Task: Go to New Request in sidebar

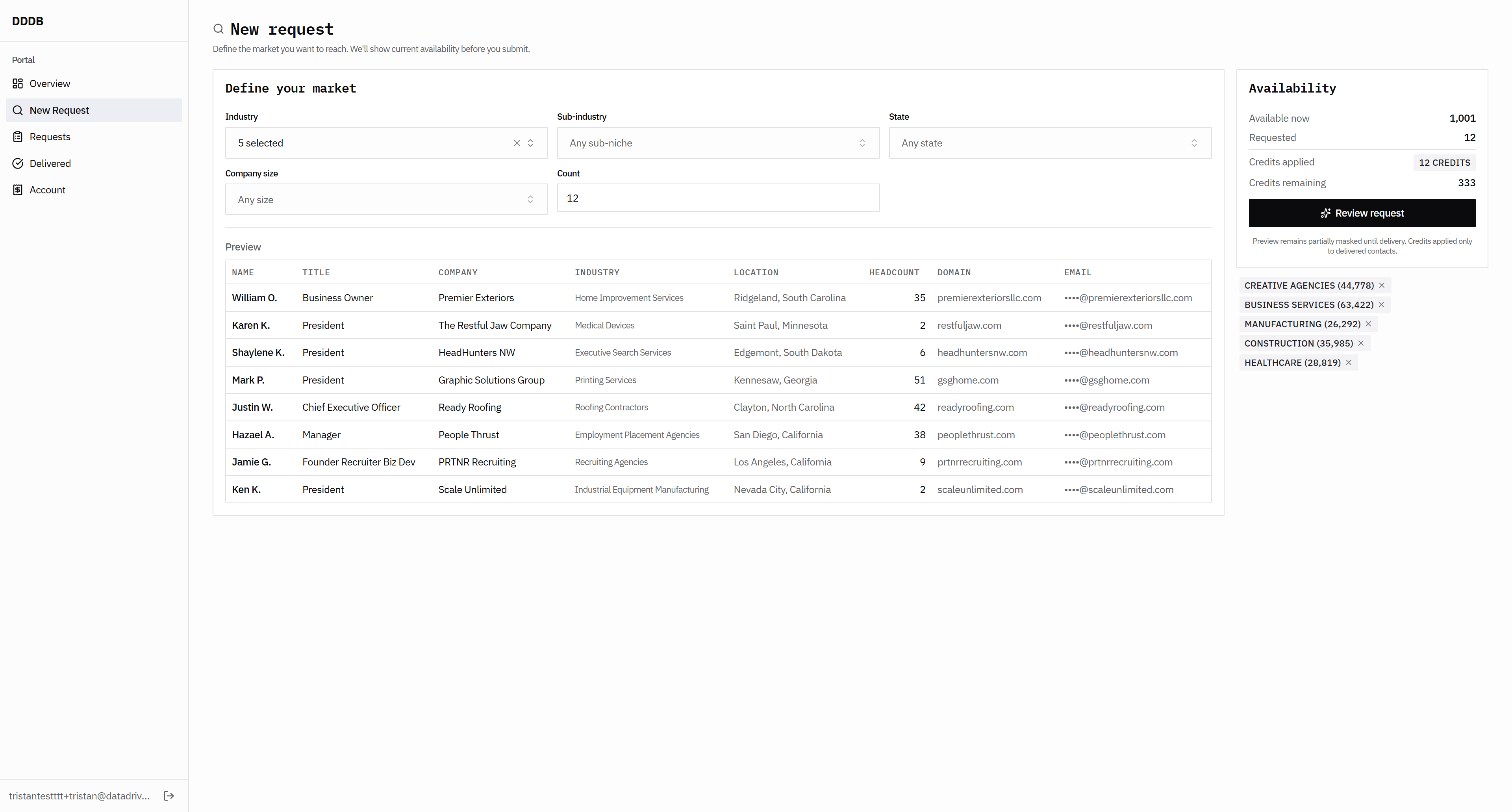Action: pyautogui.click(x=59, y=110)
